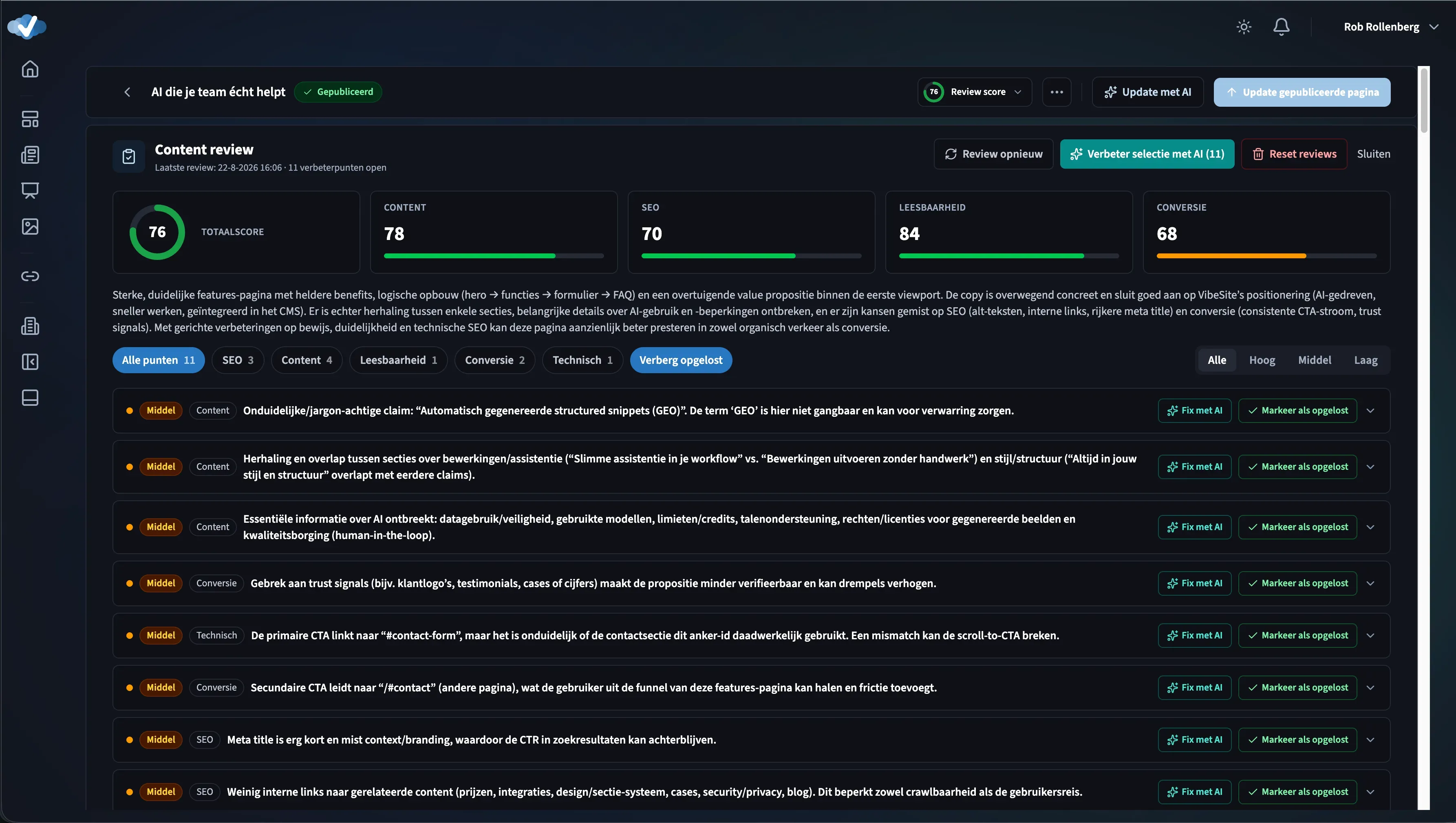This screenshot has width=1456, height=823.
Task: Open the three-dots more options menu
Action: [1056, 92]
